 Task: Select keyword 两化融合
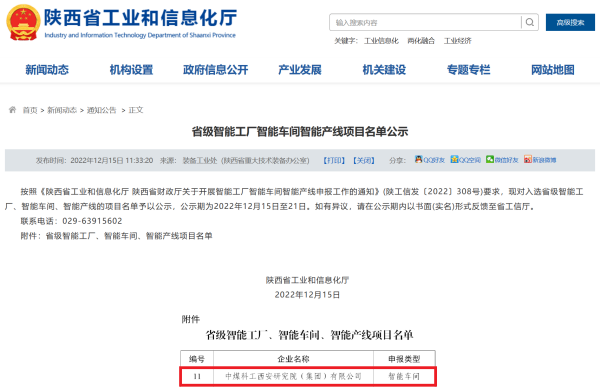click(x=421, y=41)
